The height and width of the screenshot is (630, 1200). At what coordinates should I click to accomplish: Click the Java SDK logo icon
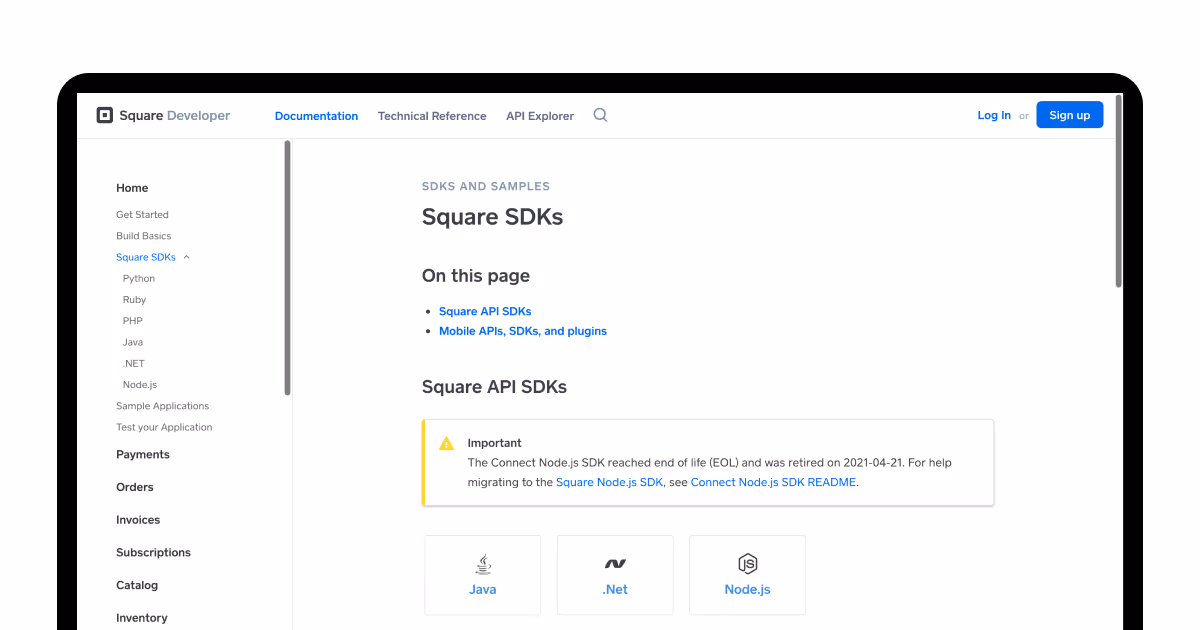coord(483,564)
